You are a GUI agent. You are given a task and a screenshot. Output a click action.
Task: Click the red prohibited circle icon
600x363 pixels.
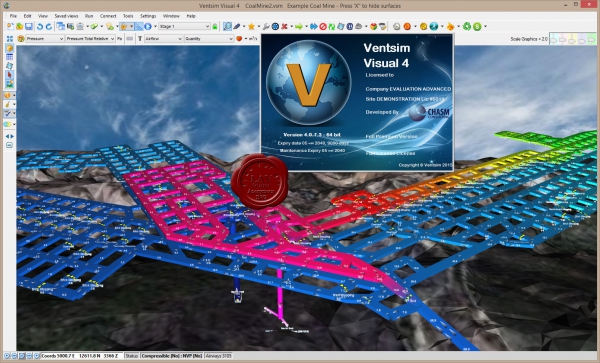click(323, 26)
